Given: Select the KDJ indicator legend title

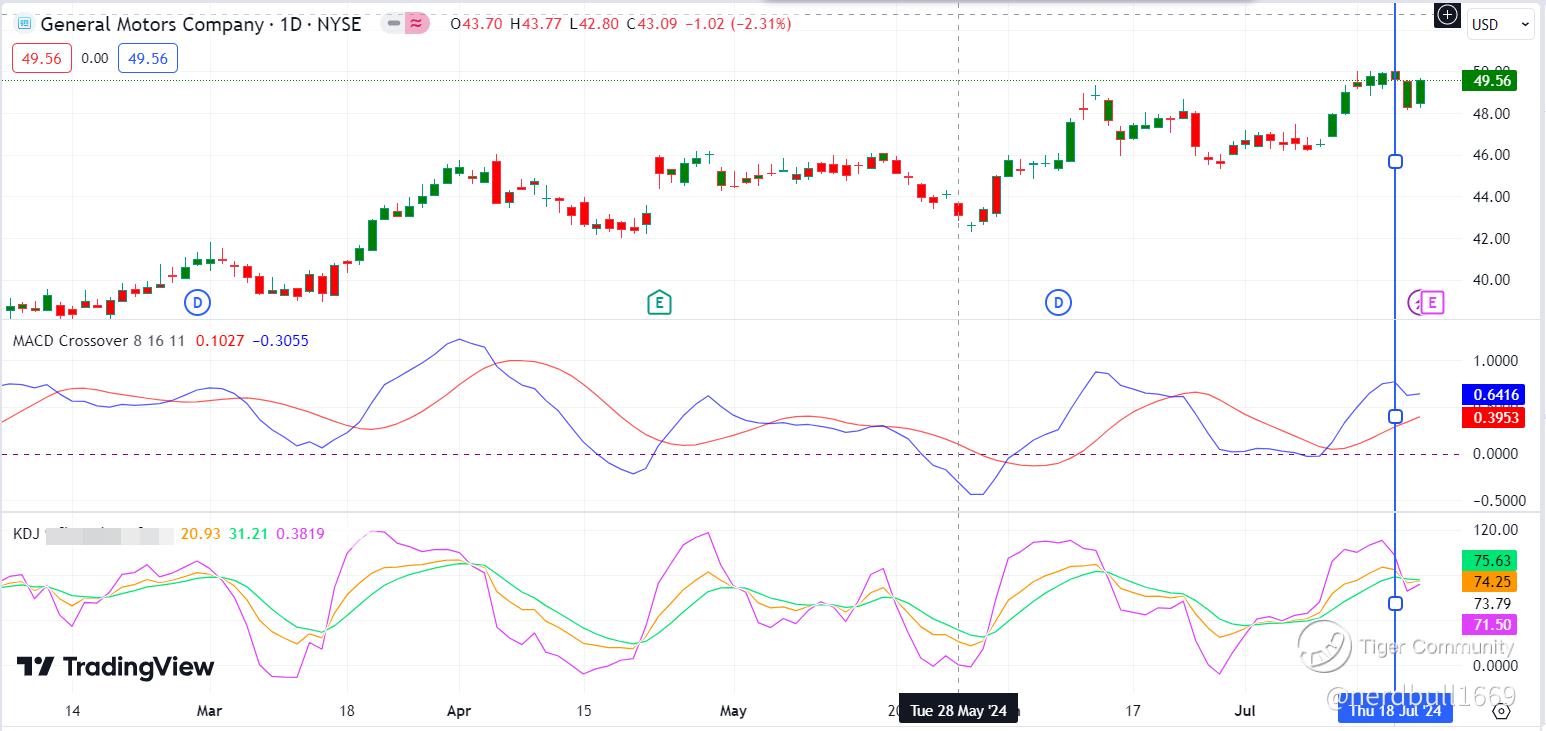Looking at the screenshot, I should point(26,534).
